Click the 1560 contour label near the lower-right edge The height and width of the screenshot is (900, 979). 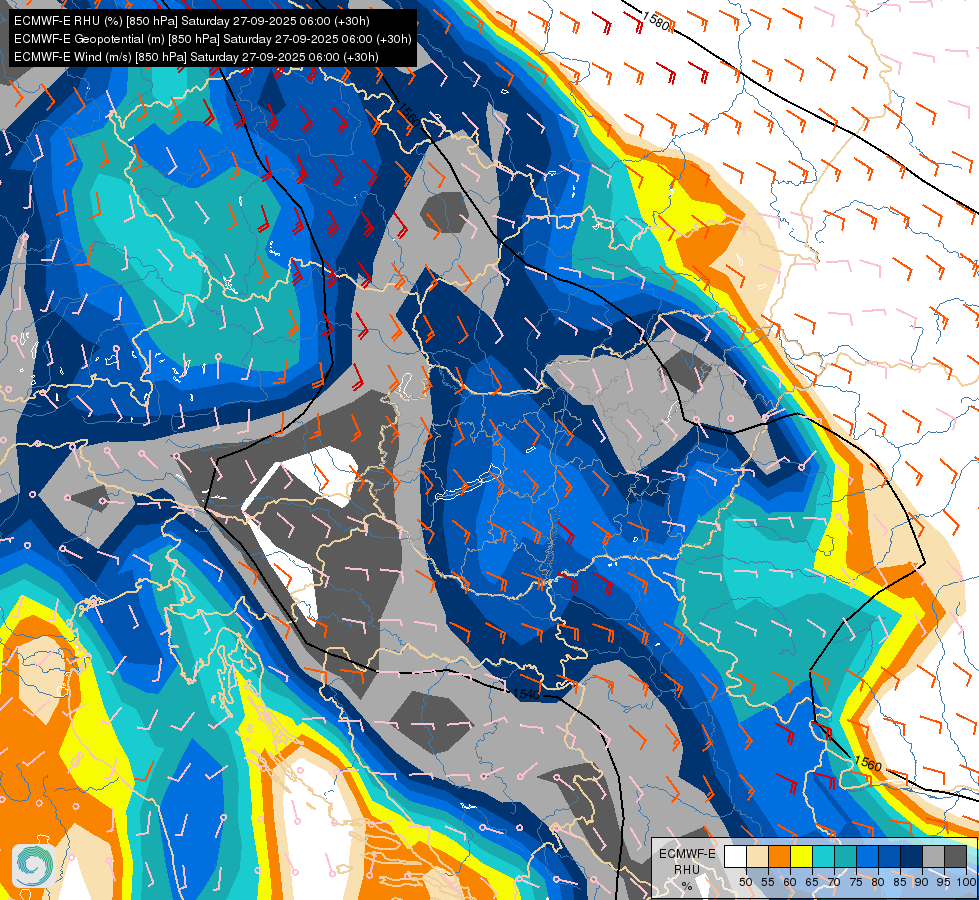click(x=868, y=763)
